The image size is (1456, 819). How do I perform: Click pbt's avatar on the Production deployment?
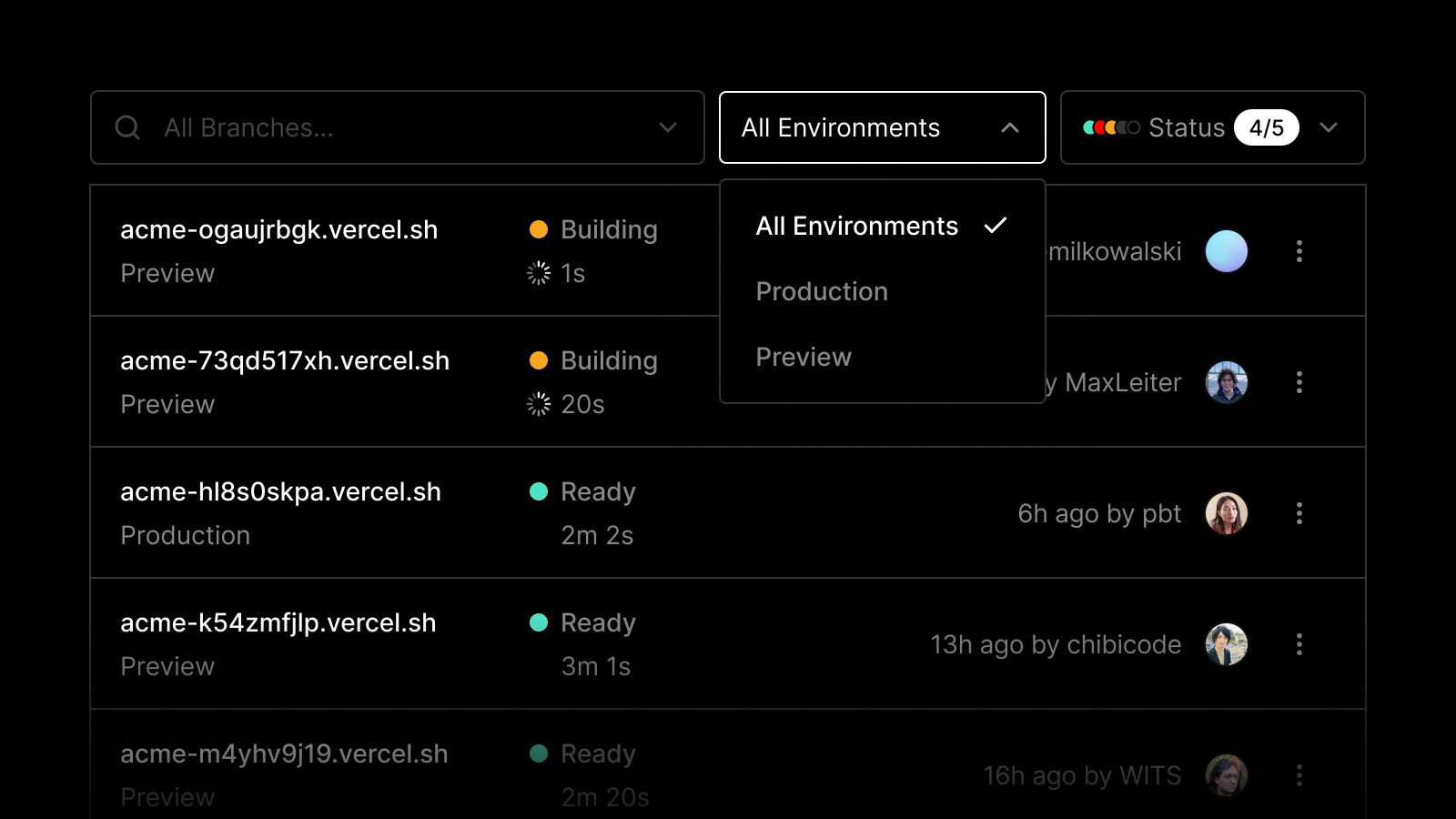click(x=1227, y=513)
